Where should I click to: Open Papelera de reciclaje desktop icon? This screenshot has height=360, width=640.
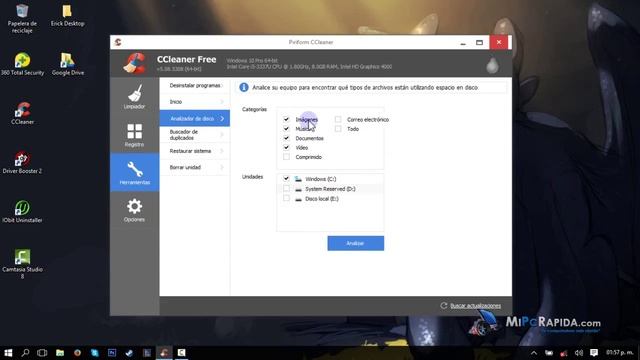(x=22, y=18)
